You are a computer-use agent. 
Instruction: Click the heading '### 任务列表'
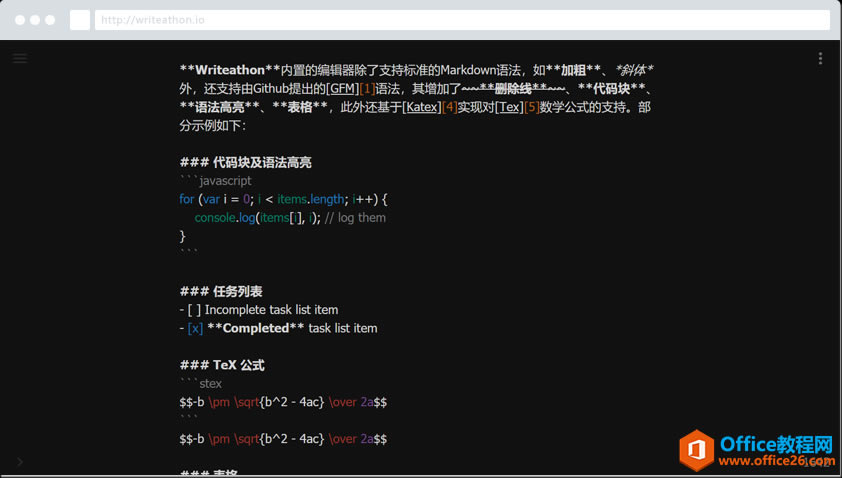[x=221, y=292]
